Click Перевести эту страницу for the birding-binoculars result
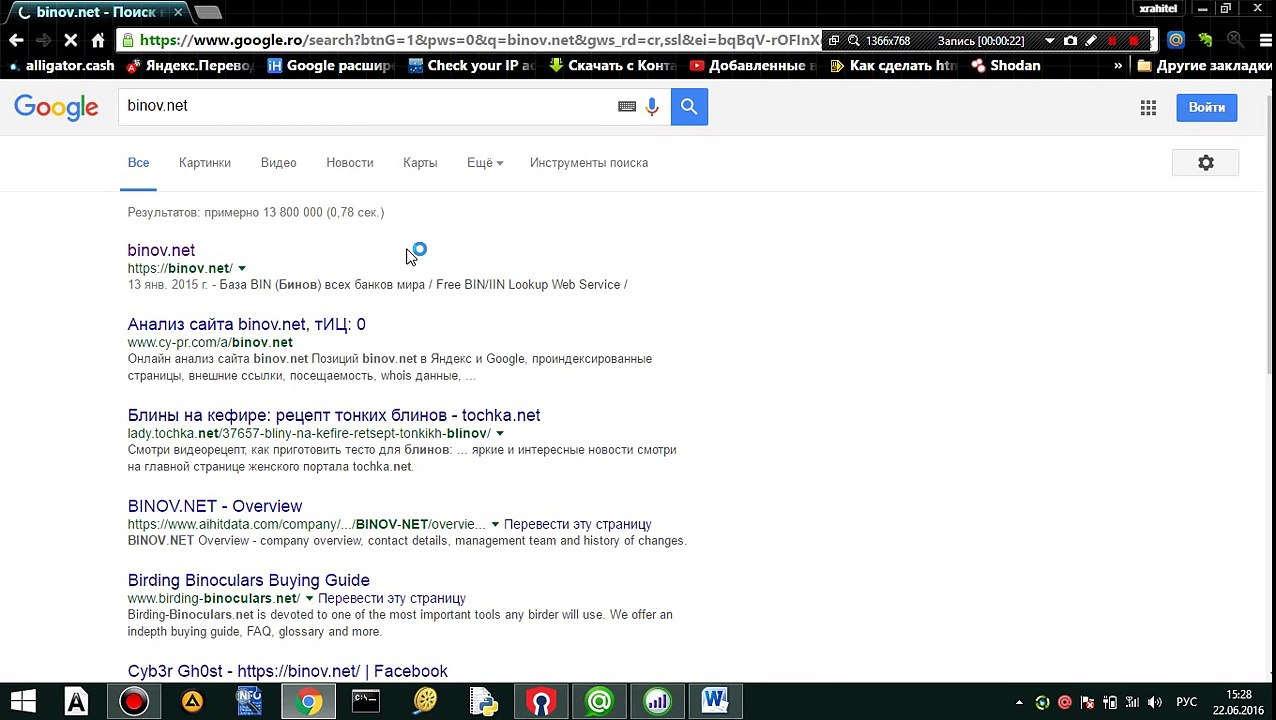This screenshot has width=1276, height=720. coord(392,599)
